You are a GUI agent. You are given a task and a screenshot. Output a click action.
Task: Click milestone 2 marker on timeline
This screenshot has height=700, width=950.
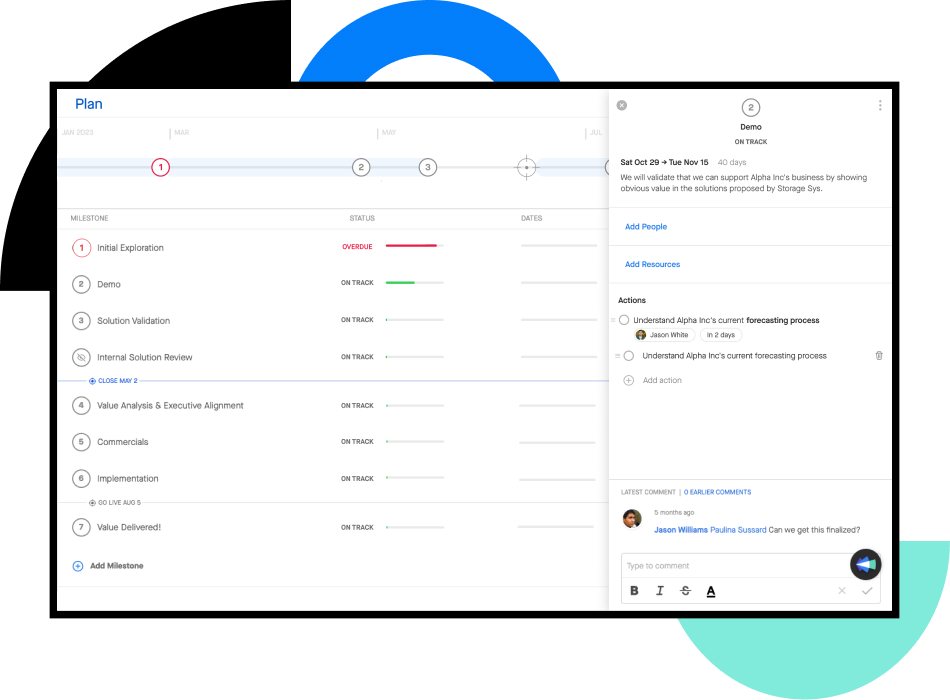(x=361, y=167)
